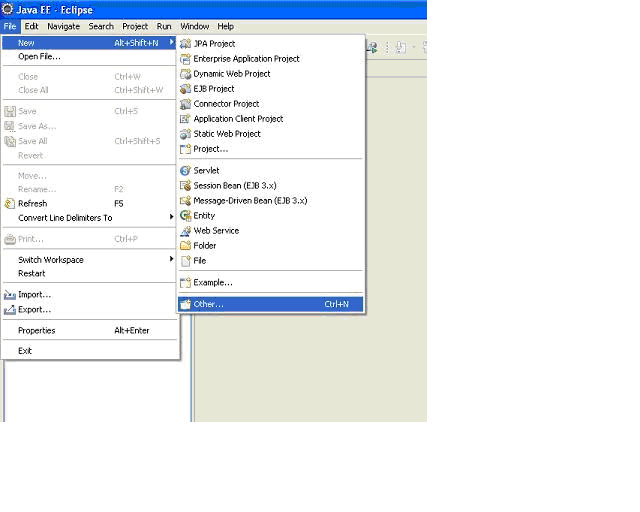Expand the New submenu arrow
The image size is (640, 512).
coord(172,42)
